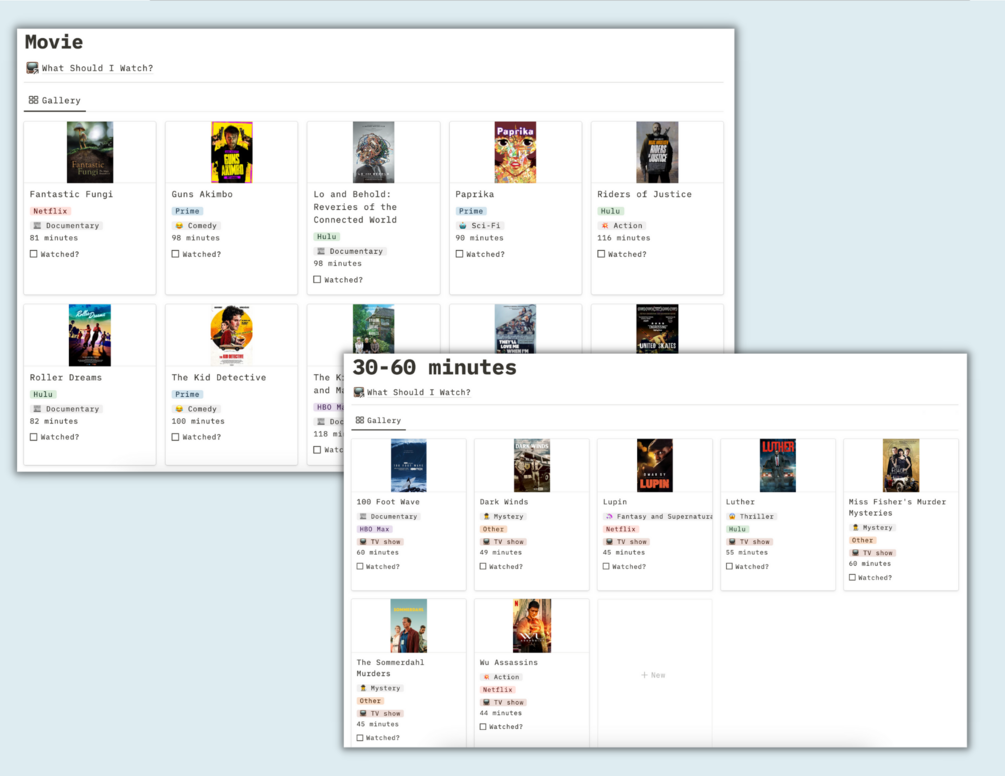Tick the Watched checkbox for Lupin

(606, 566)
